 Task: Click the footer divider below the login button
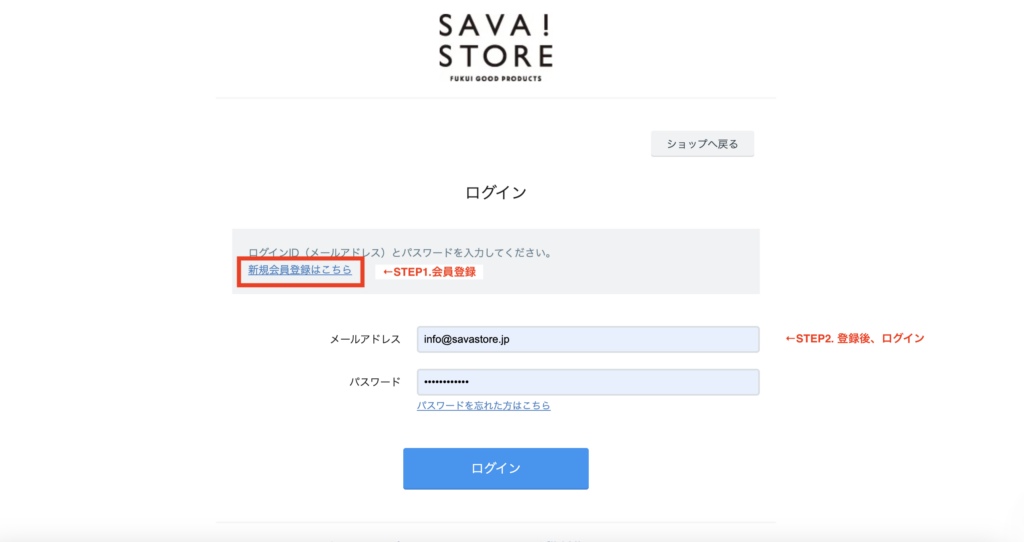pyautogui.click(x=496, y=522)
